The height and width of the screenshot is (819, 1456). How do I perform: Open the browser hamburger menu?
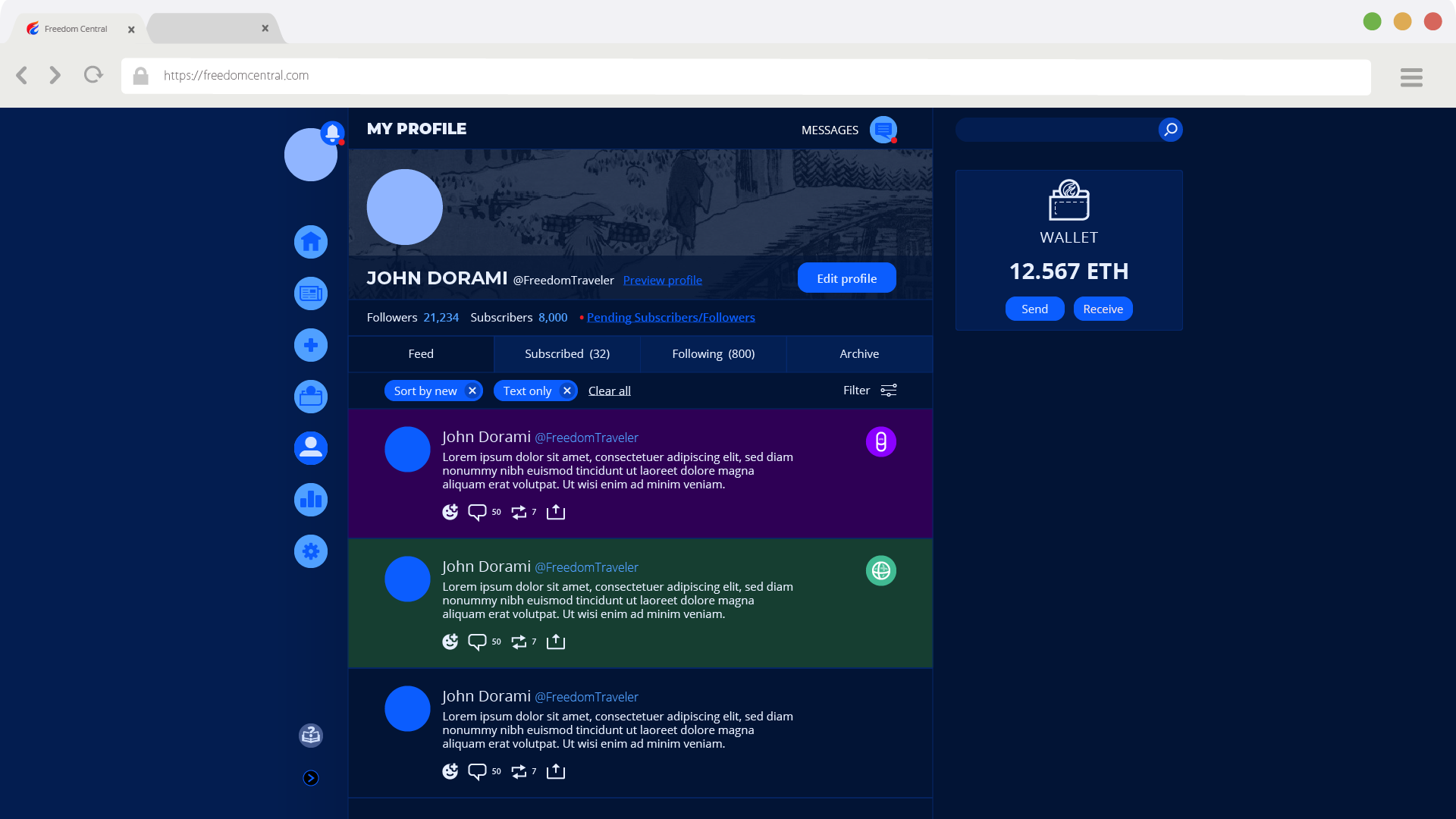[1411, 77]
